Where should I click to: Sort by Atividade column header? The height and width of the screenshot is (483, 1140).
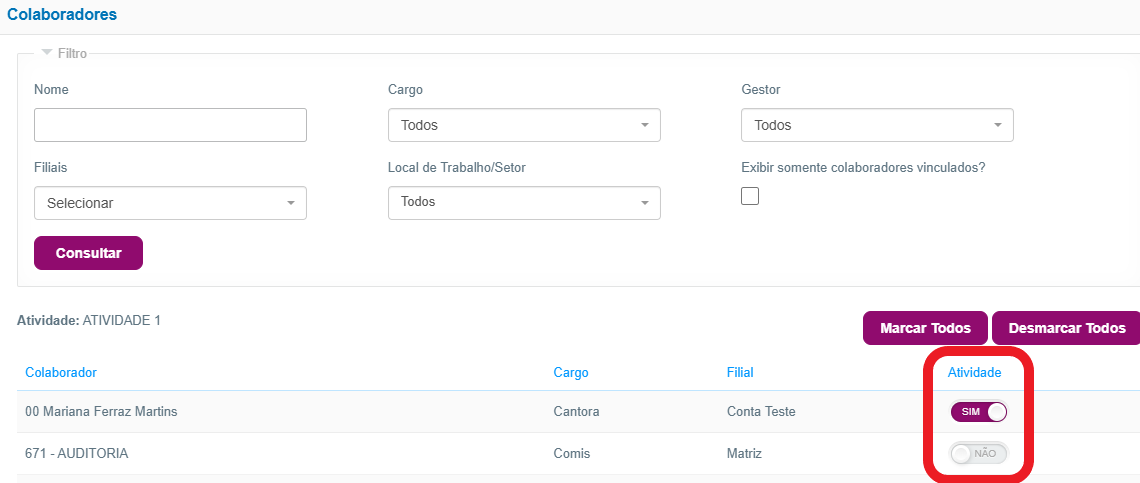(974, 372)
